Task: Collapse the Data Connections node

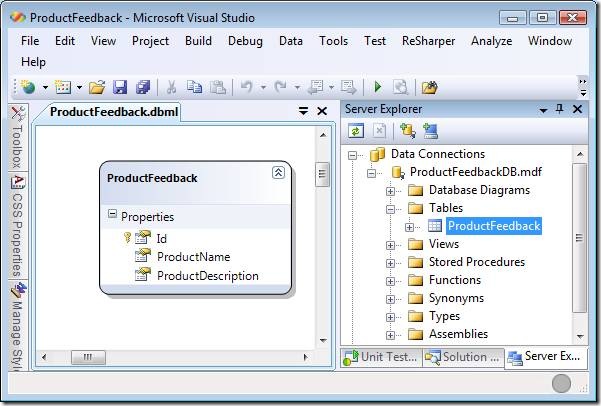Action: tap(352, 155)
